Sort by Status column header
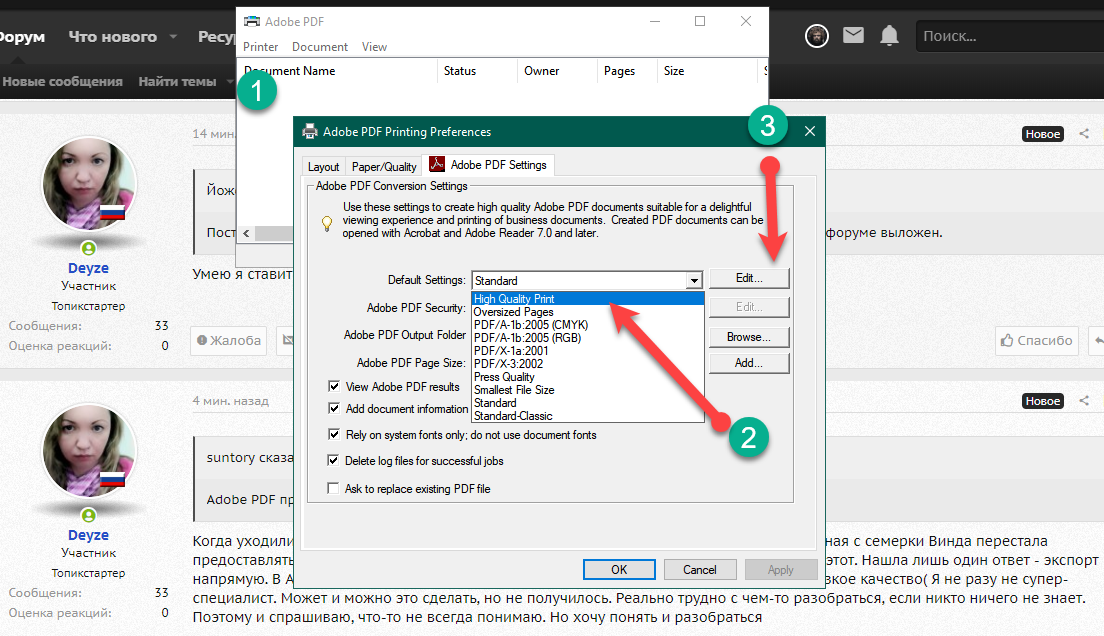The height and width of the screenshot is (636, 1104). (x=477, y=71)
